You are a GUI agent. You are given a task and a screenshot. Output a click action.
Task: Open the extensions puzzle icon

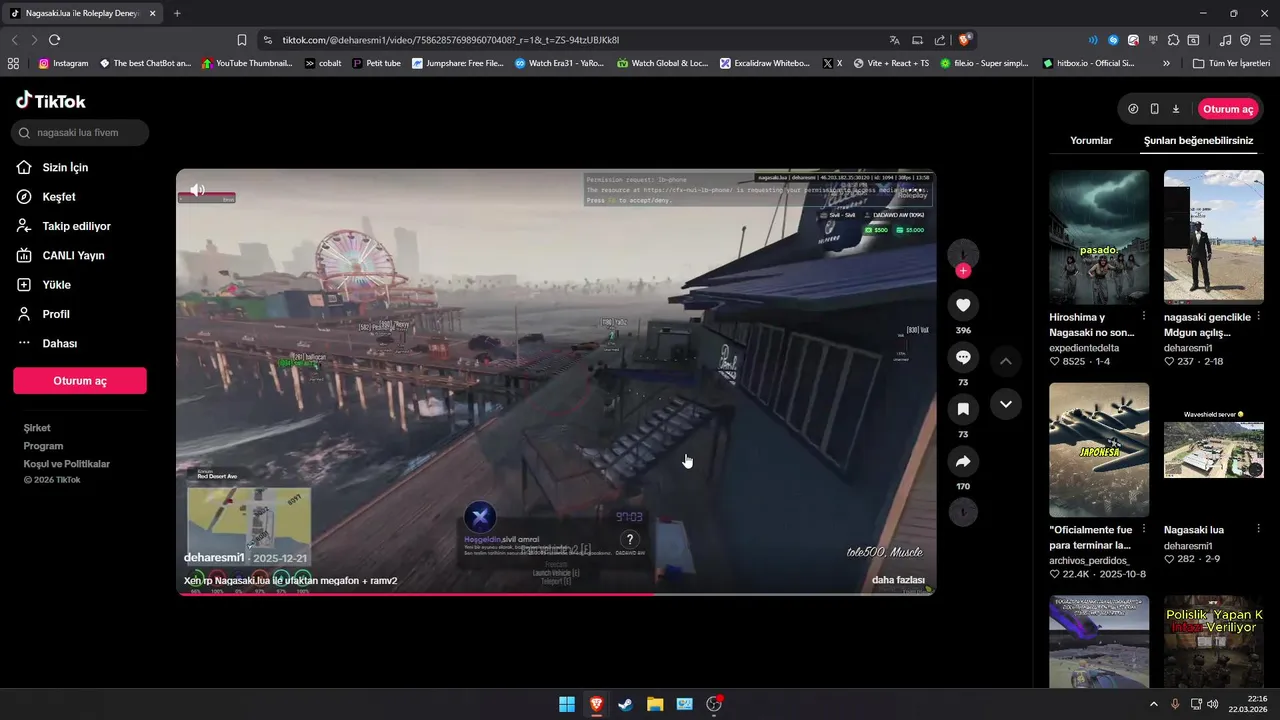(x=1174, y=40)
